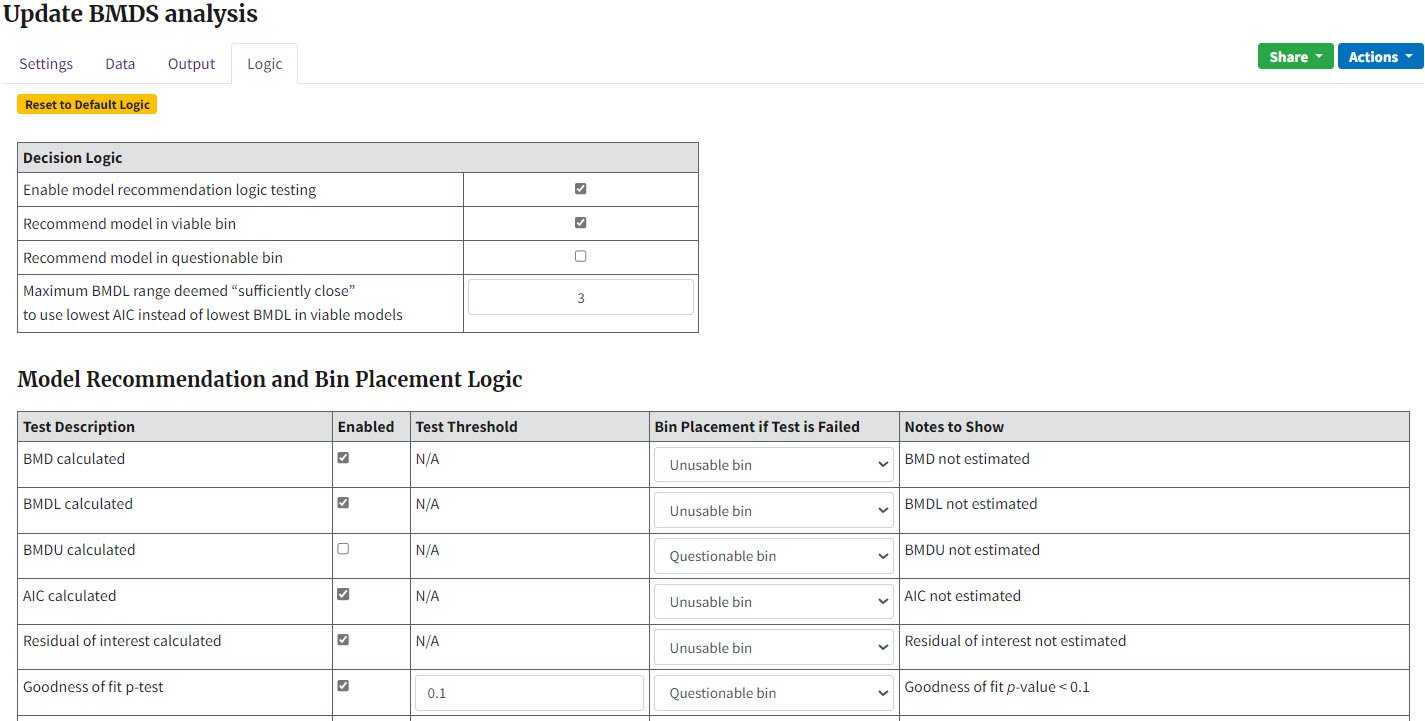The image size is (1425, 721).
Task: Switch to the Settings tab
Action: coord(46,63)
